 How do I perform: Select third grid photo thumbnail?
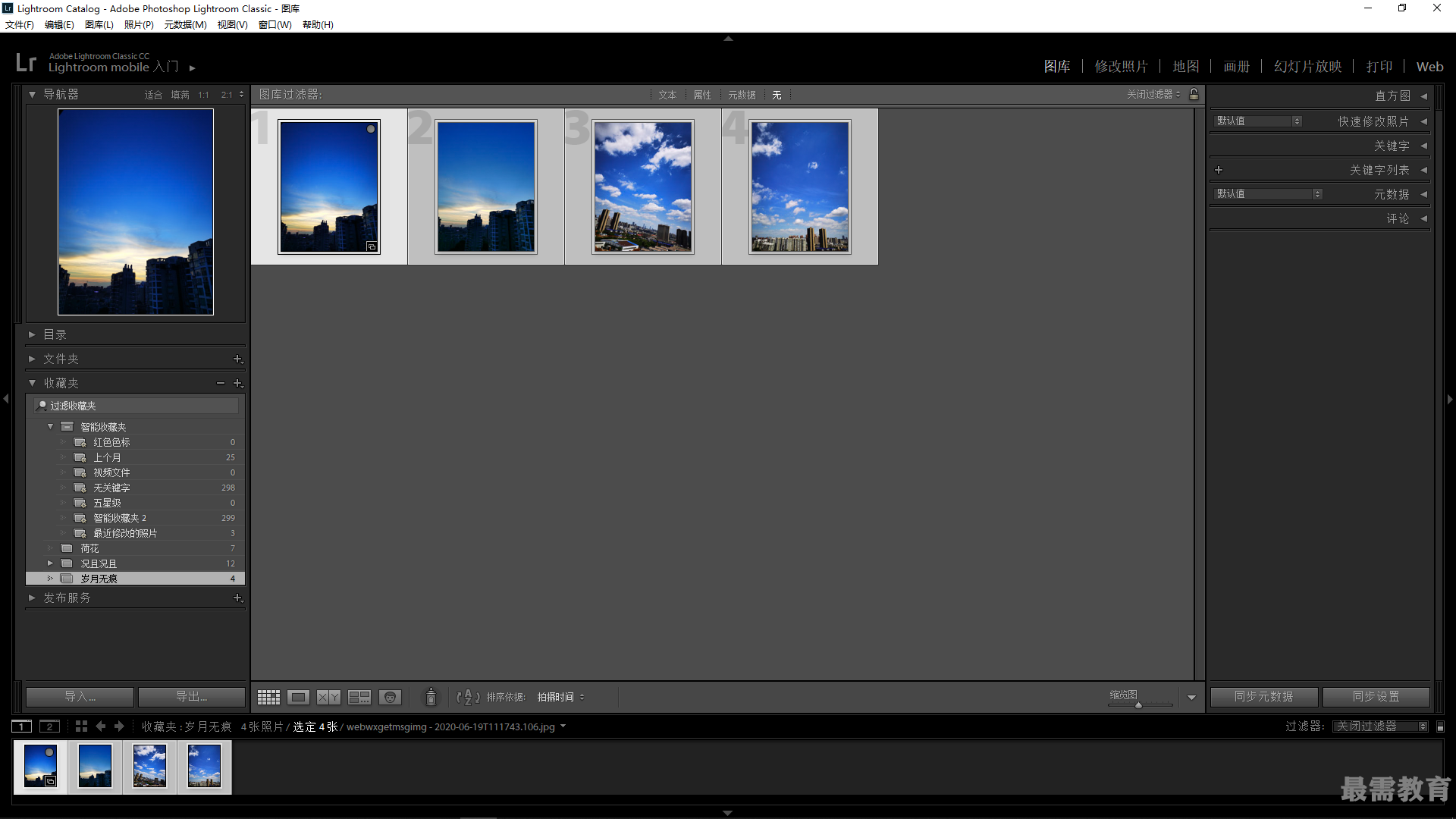pyautogui.click(x=643, y=187)
